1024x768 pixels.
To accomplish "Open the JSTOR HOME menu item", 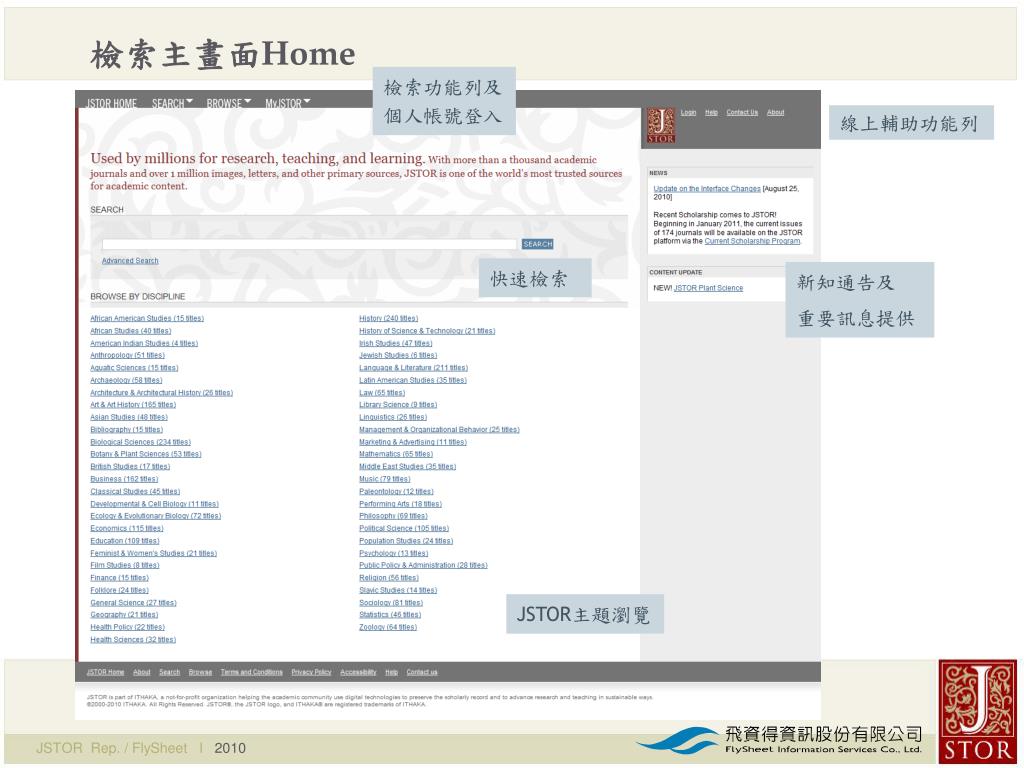I will [112, 103].
